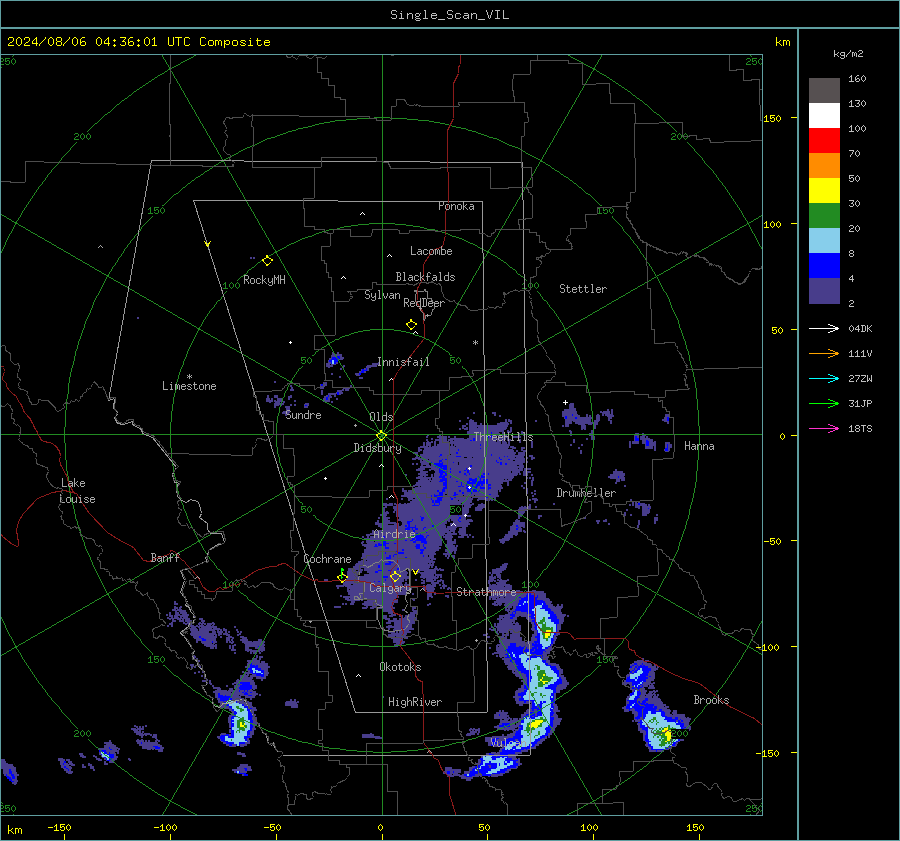Click the Stettler label
This screenshot has height=841, width=900.
coord(583,289)
